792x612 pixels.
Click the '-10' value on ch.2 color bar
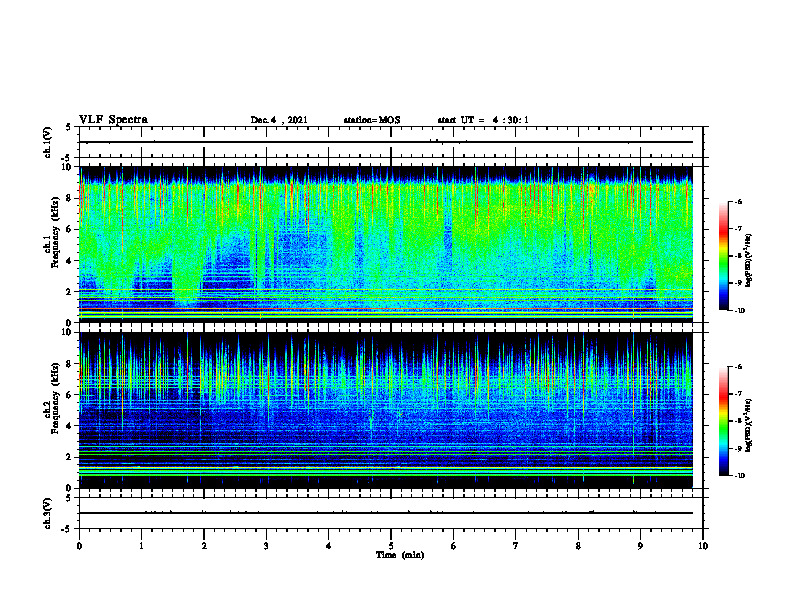point(738,475)
